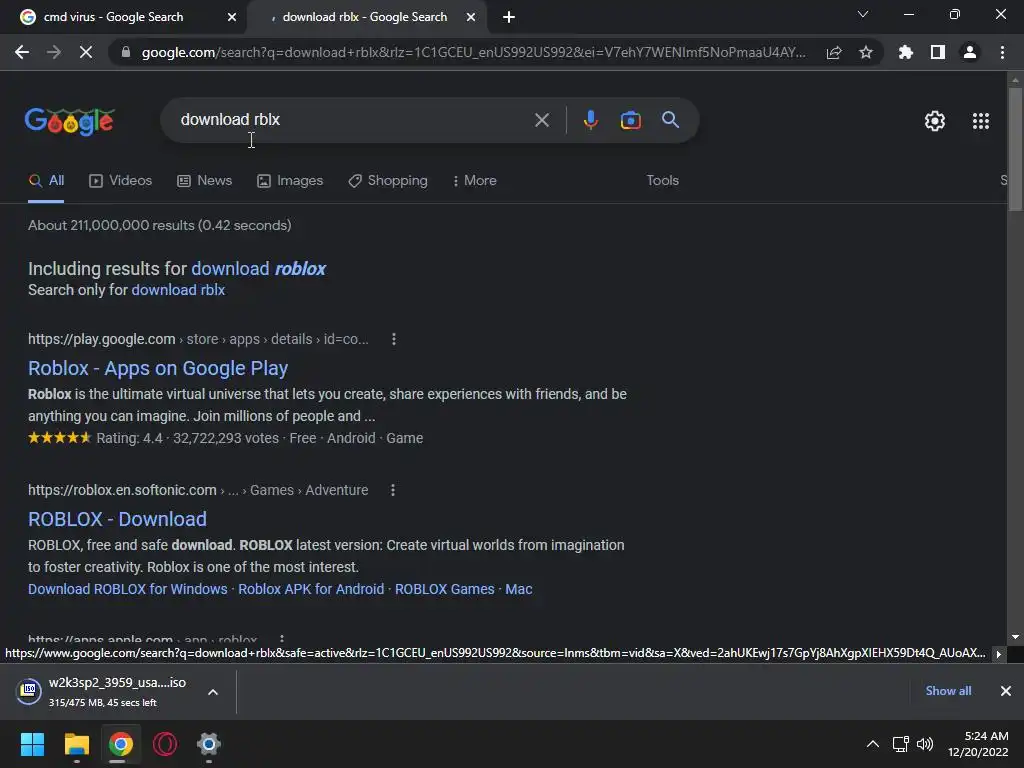The width and height of the screenshot is (1024, 768).
Task: Open Mac sitelink
Action: [x=519, y=589]
